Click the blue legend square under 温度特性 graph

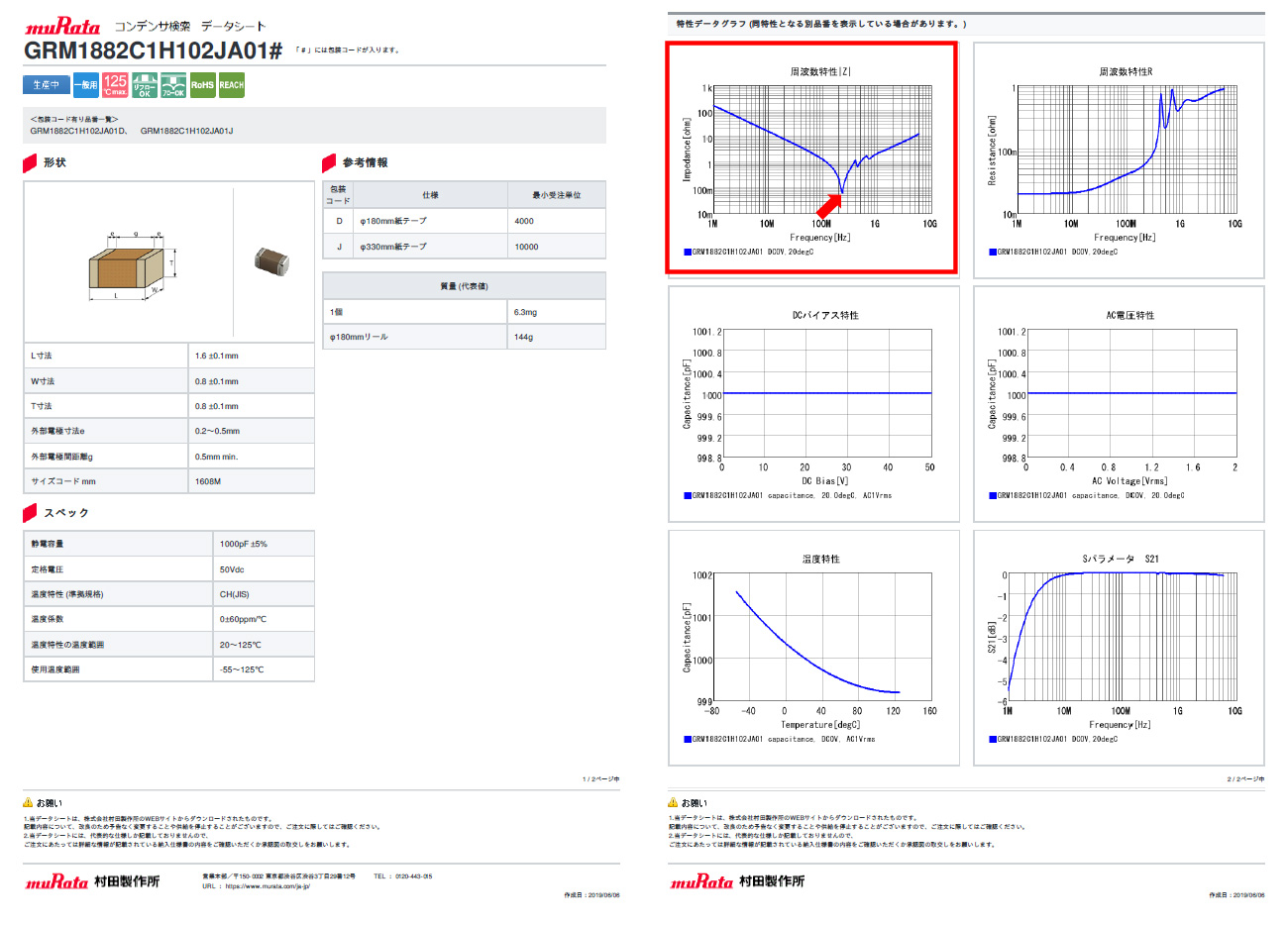[688, 740]
